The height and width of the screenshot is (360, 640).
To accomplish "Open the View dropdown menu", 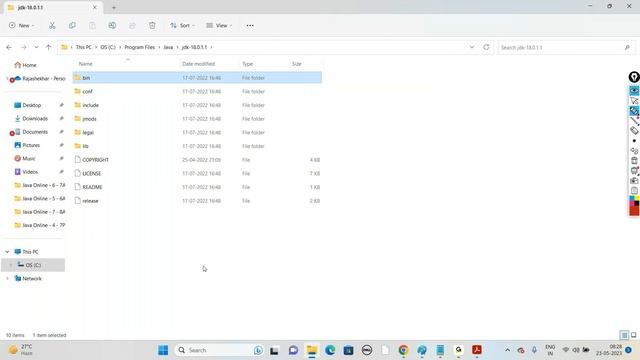I will (x=219, y=25).
